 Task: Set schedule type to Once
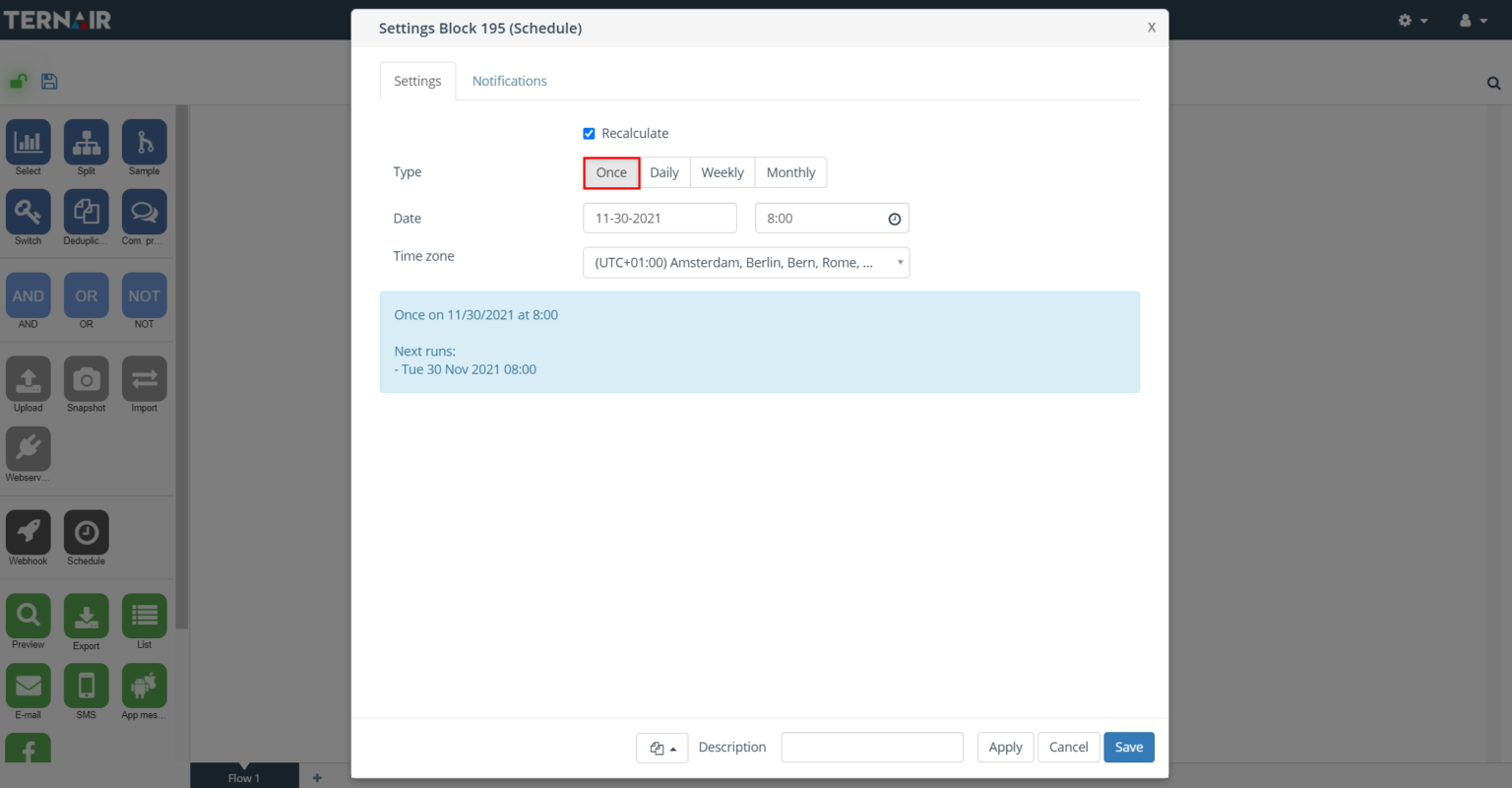point(611,172)
